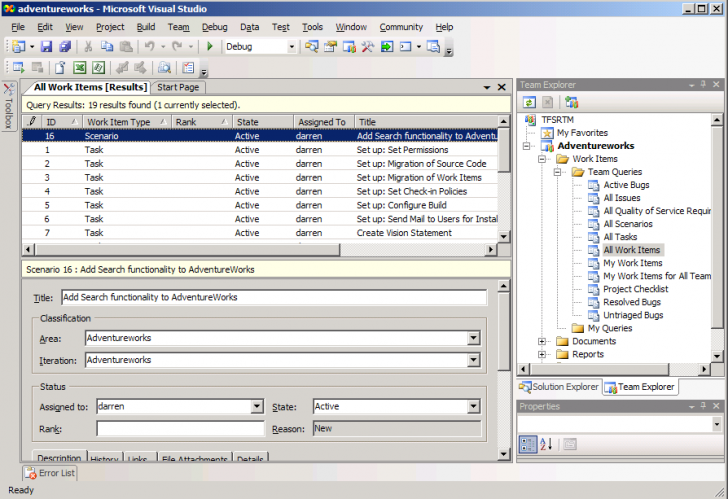Open the Toolbox side panel tab
The height and width of the screenshot is (499, 728).
9,106
